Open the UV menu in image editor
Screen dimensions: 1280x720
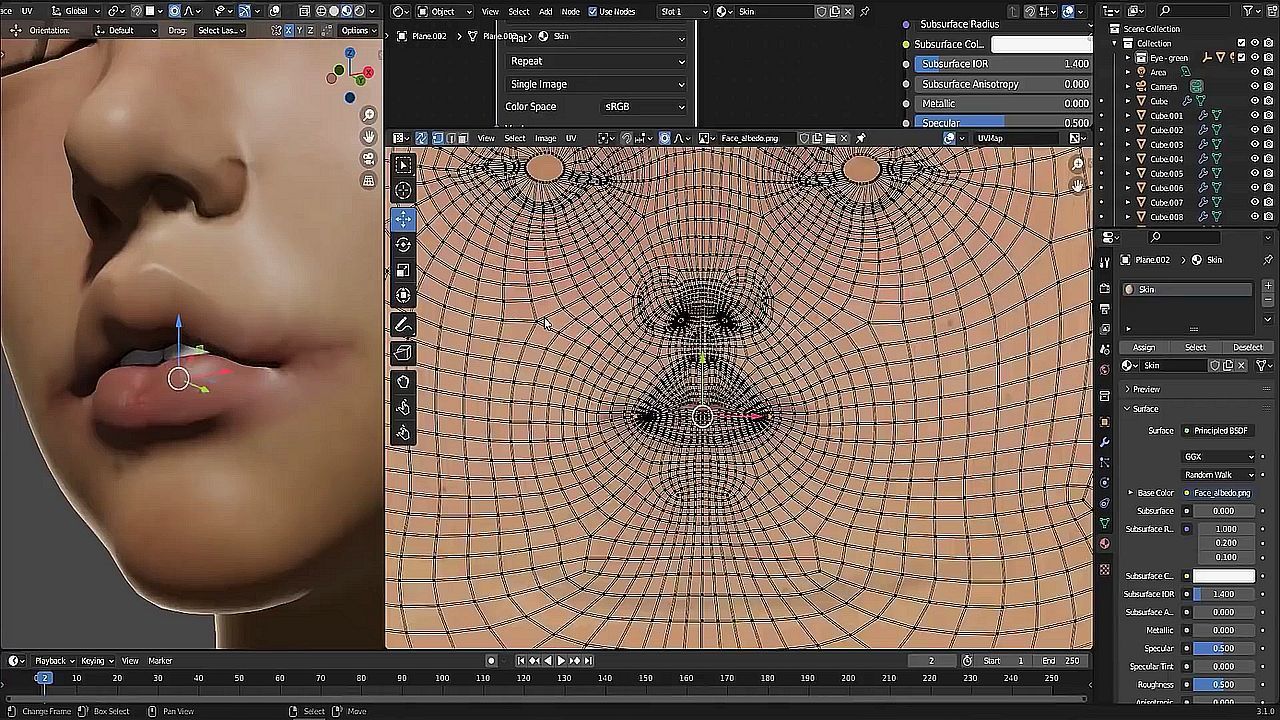[571, 138]
